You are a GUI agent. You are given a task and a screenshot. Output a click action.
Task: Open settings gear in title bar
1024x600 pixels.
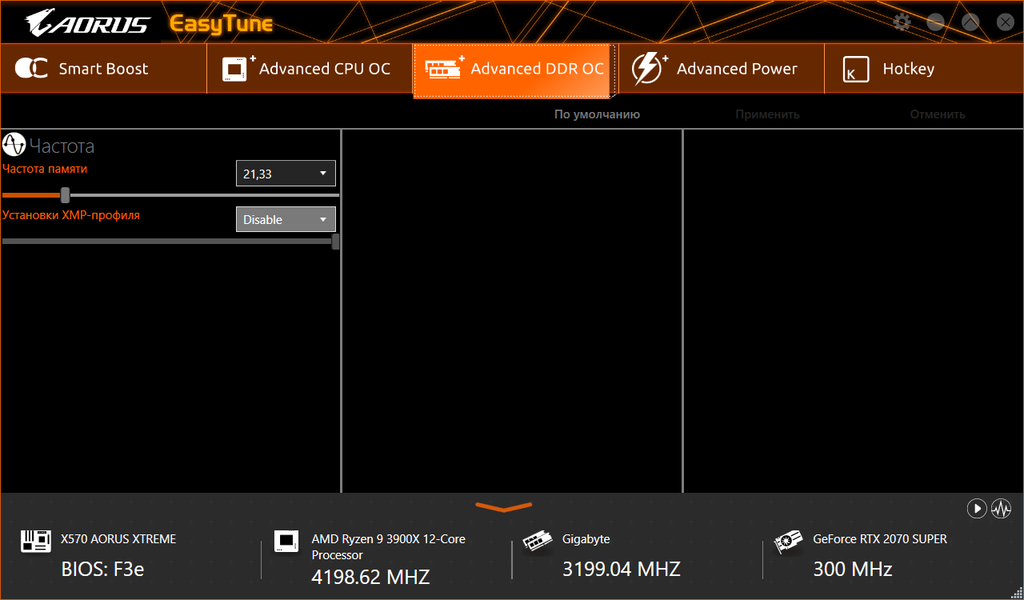tap(902, 22)
